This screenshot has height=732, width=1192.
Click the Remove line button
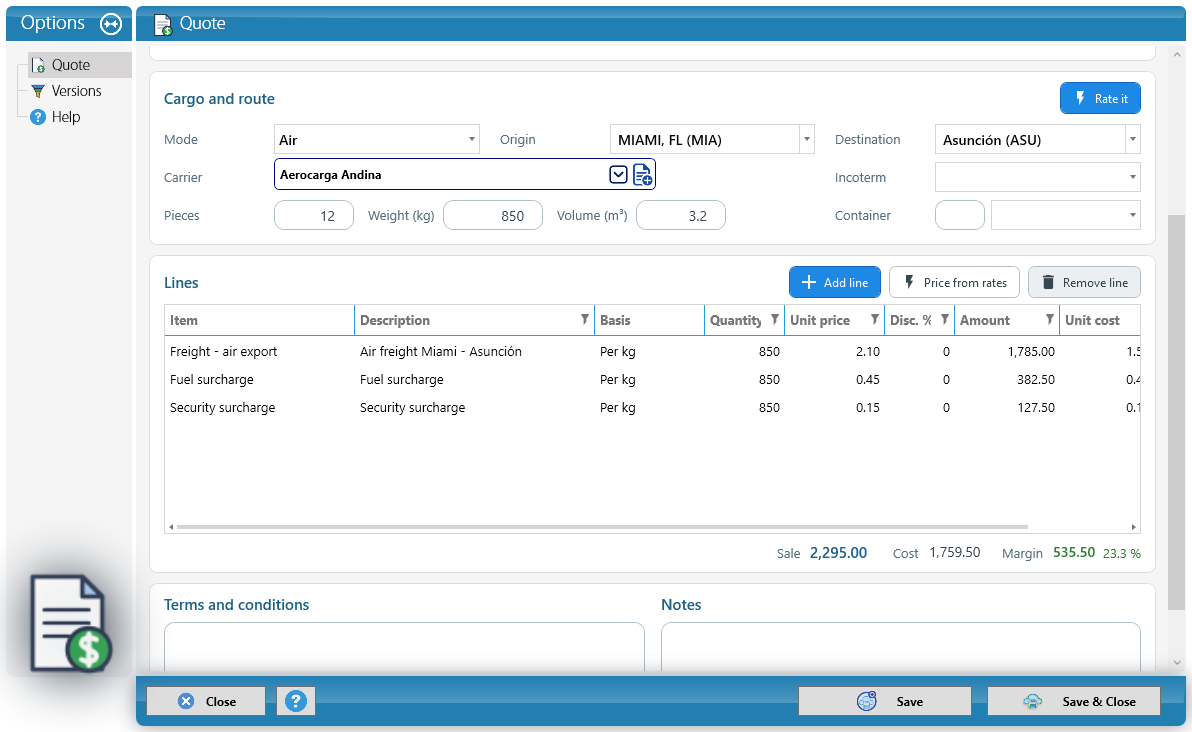(x=1084, y=283)
